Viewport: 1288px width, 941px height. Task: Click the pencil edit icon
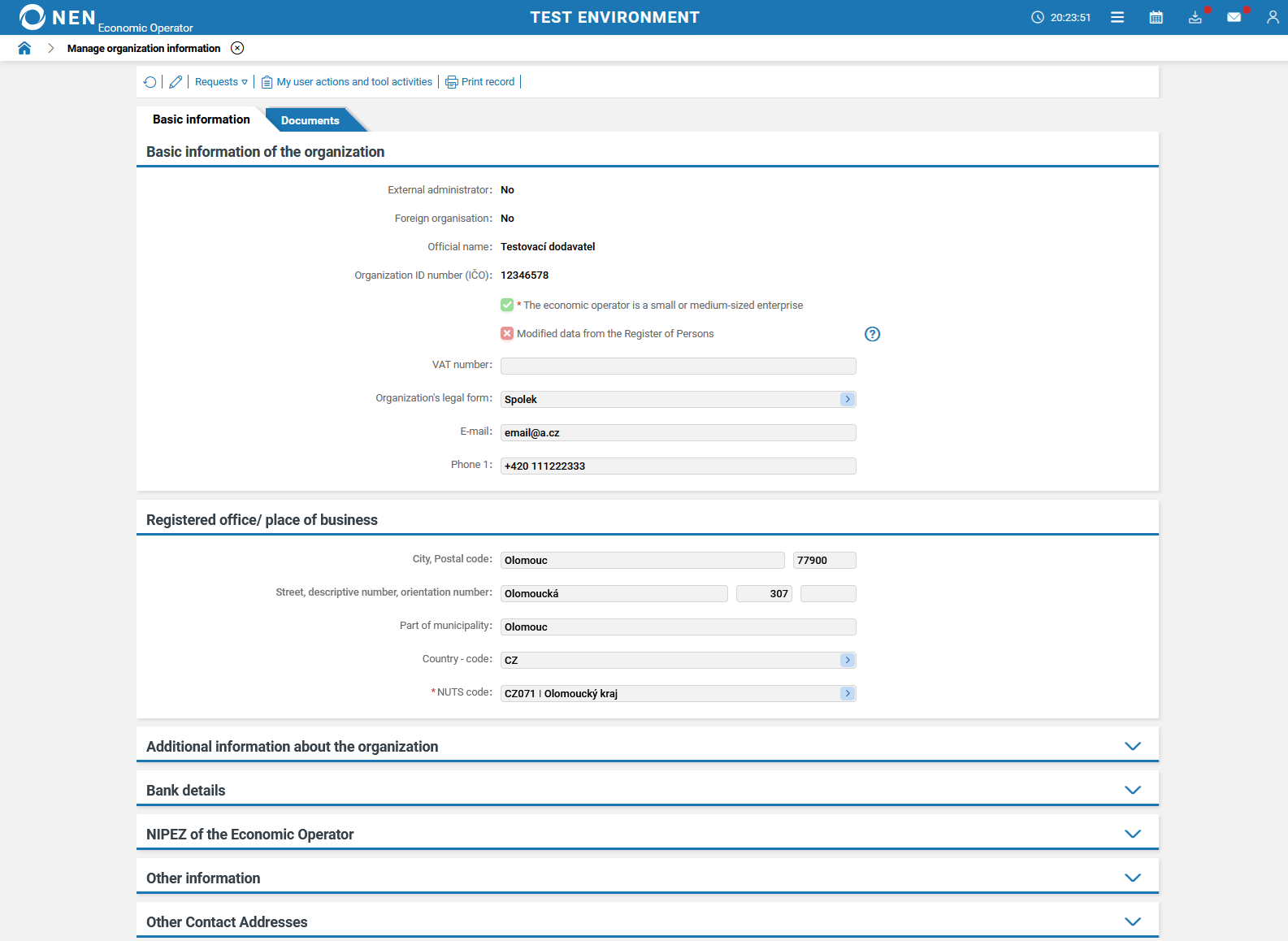[x=176, y=82]
